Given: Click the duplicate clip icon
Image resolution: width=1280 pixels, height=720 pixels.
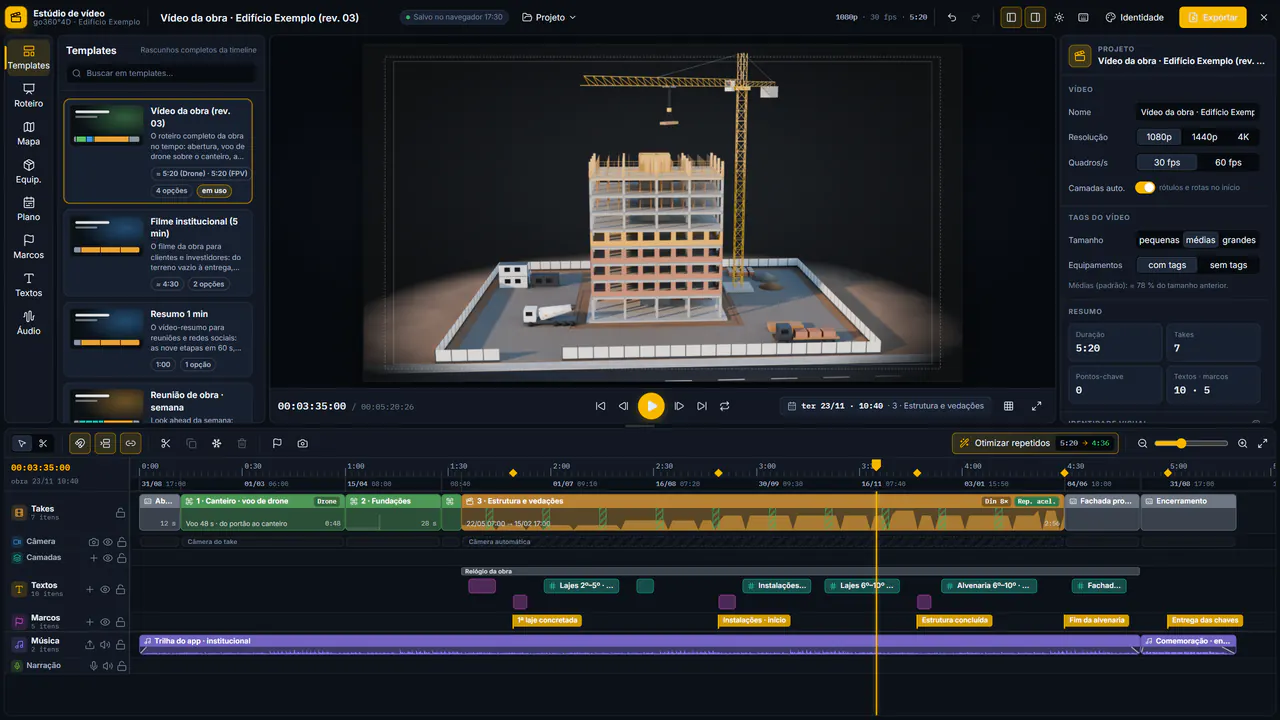Looking at the screenshot, I should coord(191,443).
